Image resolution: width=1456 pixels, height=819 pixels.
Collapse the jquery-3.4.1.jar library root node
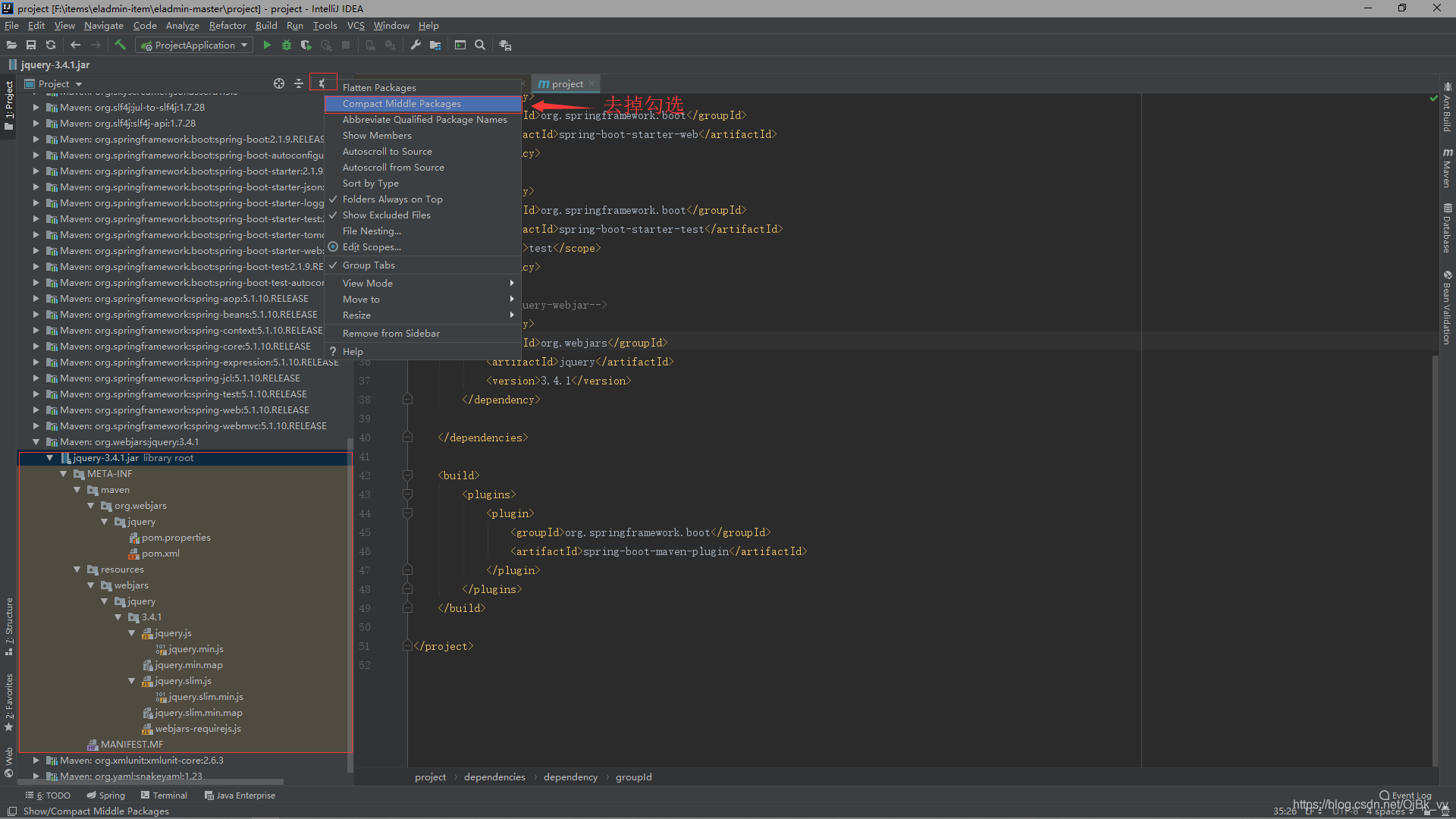point(50,458)
